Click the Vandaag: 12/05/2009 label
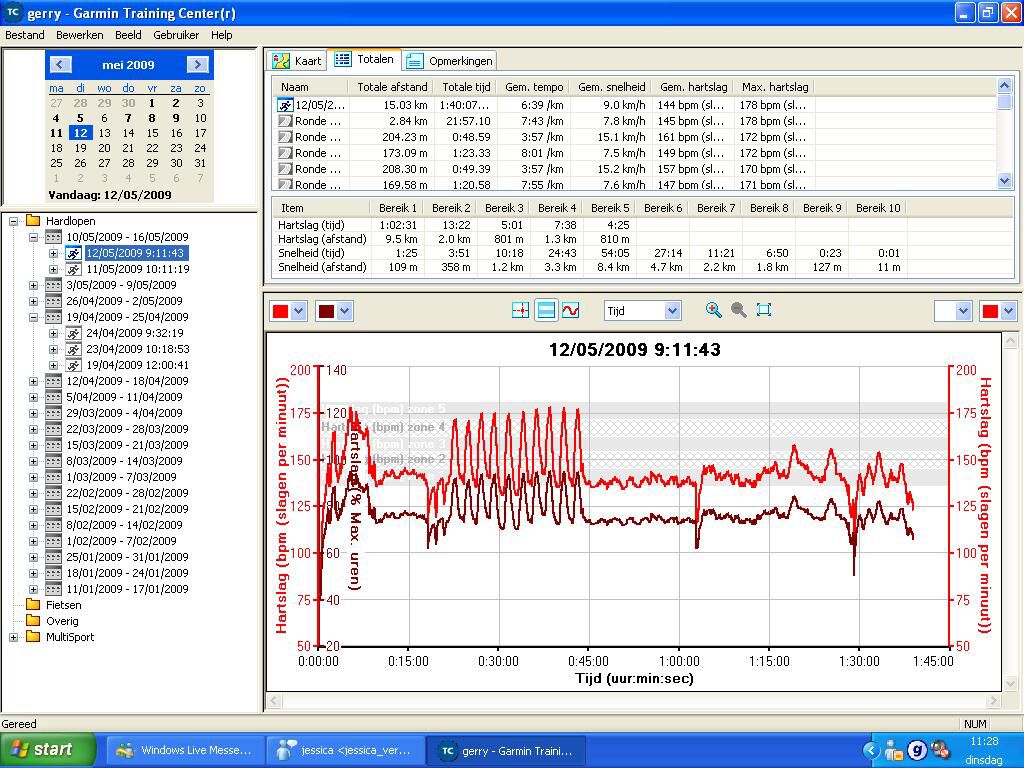This screenshot has height=768, width=1024. (x=110, y=195)
